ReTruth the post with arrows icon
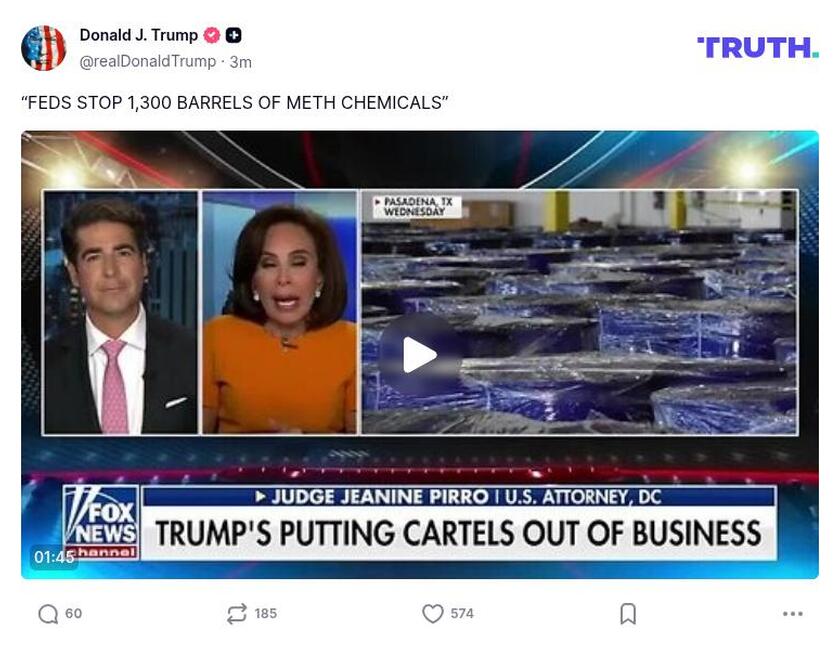The image size is (840, 649). (237, 614)
